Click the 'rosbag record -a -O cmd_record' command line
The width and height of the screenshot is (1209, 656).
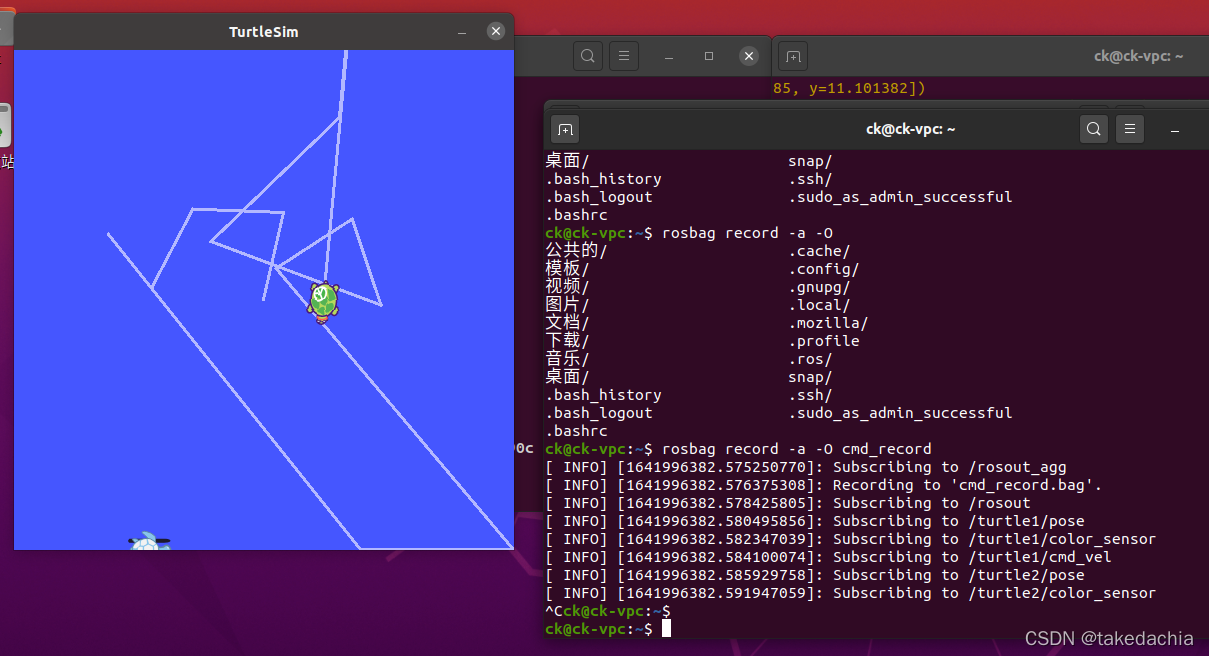tap(796, 449)
